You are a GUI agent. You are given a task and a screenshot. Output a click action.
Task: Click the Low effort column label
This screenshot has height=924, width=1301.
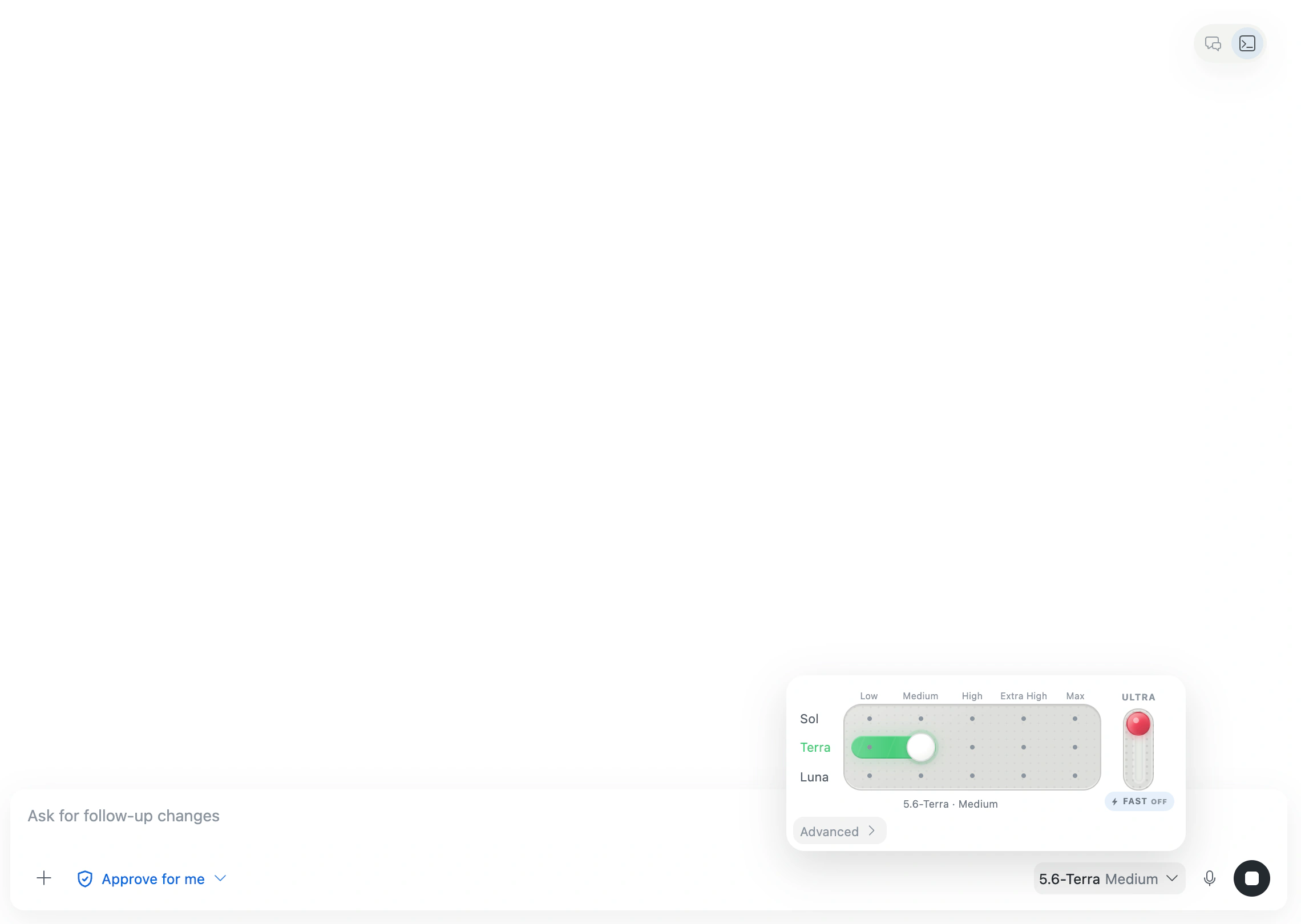click(869, 696)
